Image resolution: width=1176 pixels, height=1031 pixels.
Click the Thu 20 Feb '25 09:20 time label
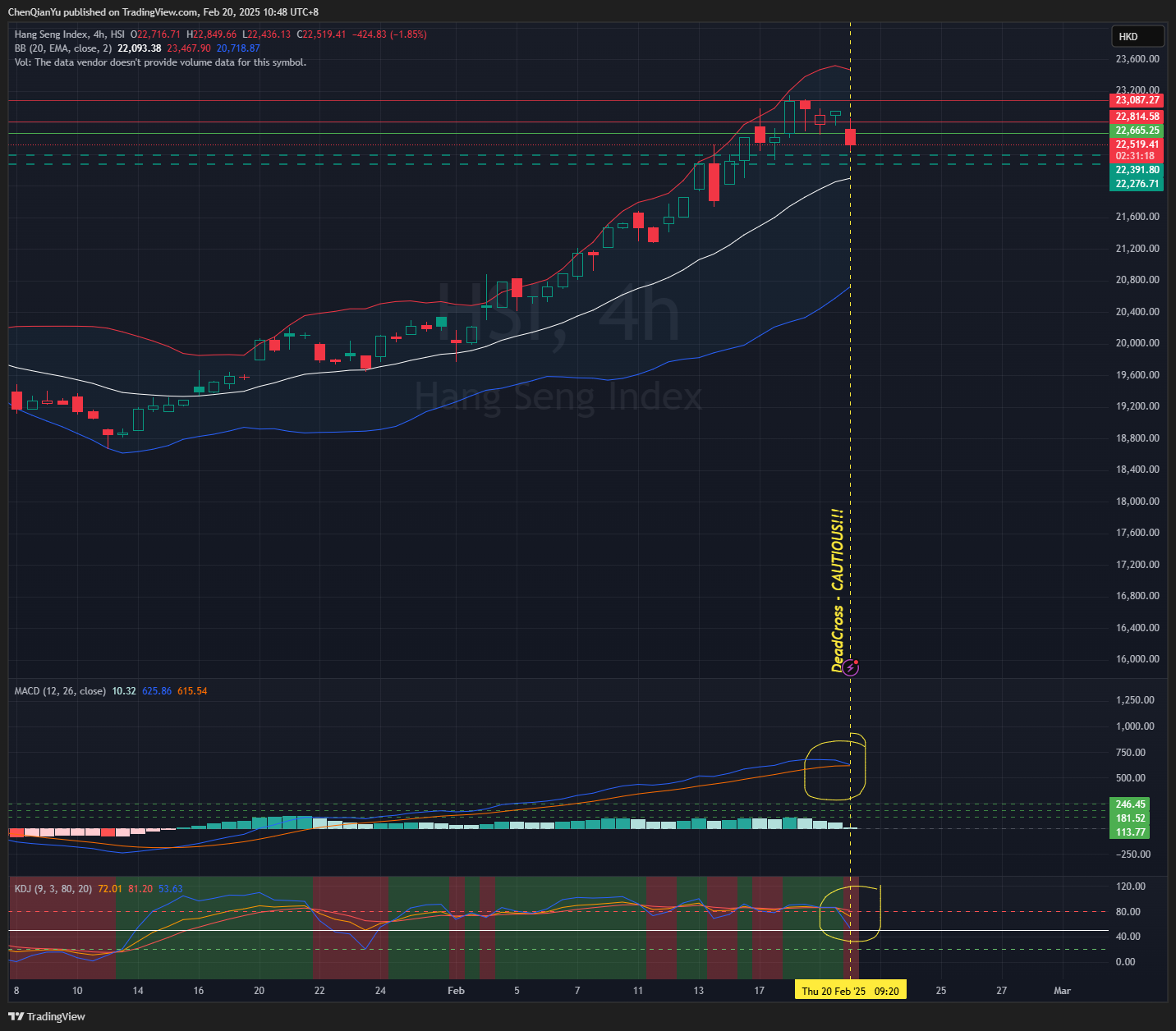(850, 991)
